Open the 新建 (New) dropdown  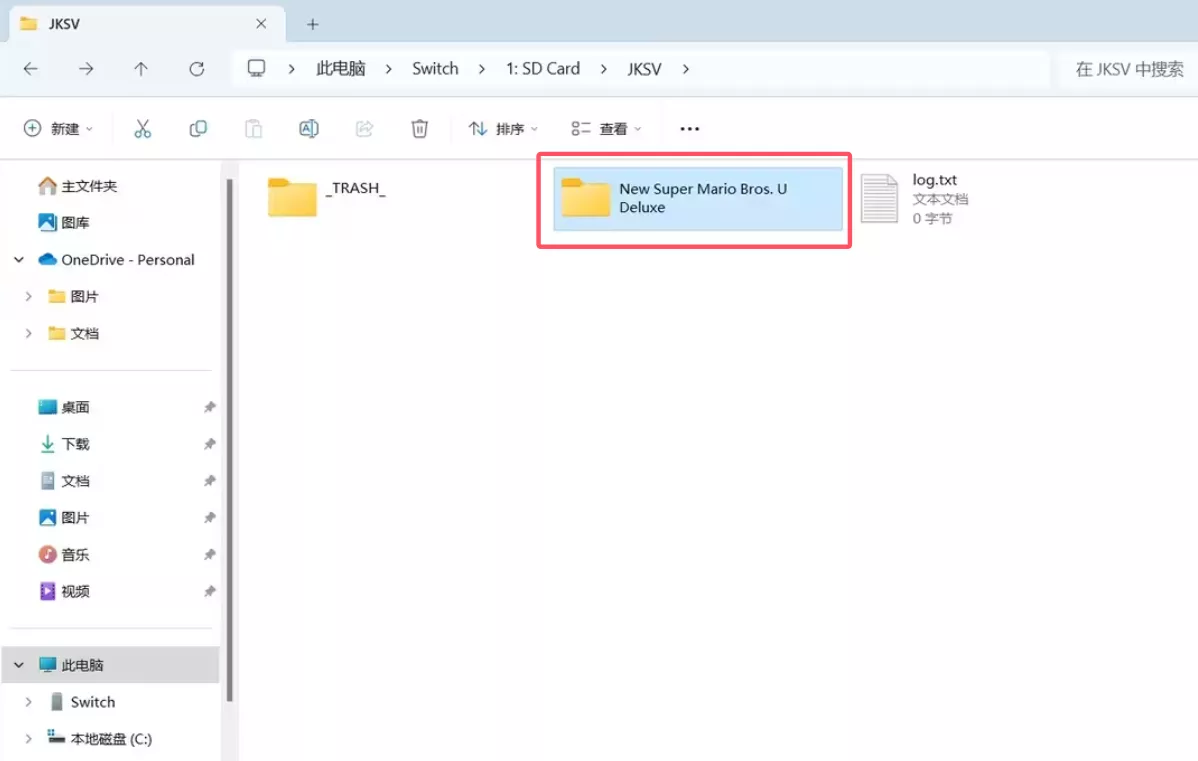[x=58, y=128]
